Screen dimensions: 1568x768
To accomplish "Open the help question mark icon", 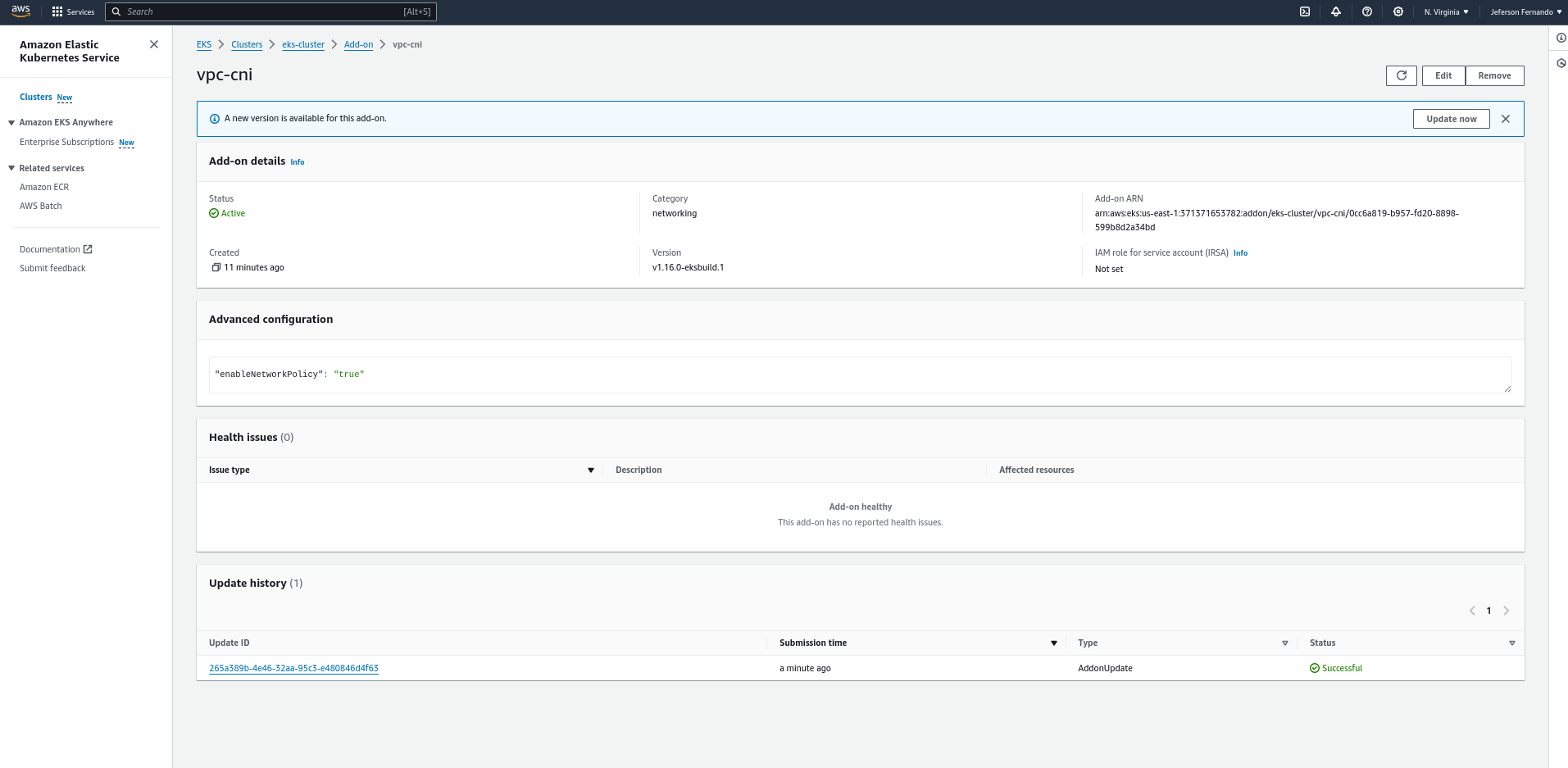I will pyautogui.click(x=1367, y=11).
